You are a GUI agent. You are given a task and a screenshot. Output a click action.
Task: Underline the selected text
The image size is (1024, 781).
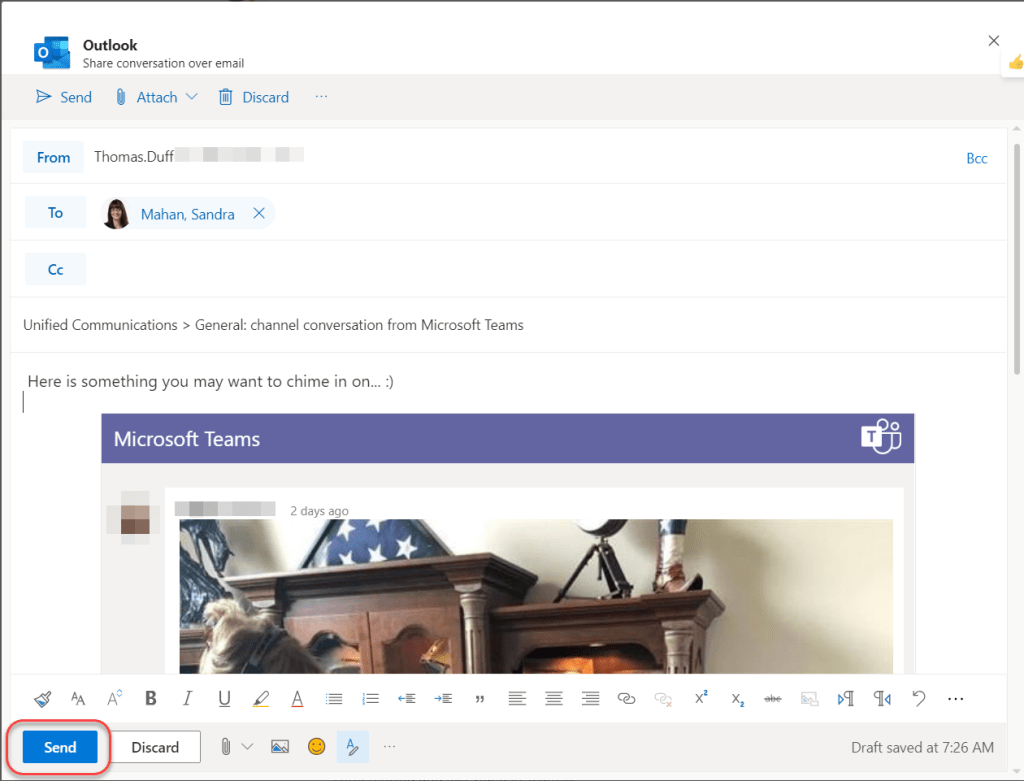click(x=224, y=698)
